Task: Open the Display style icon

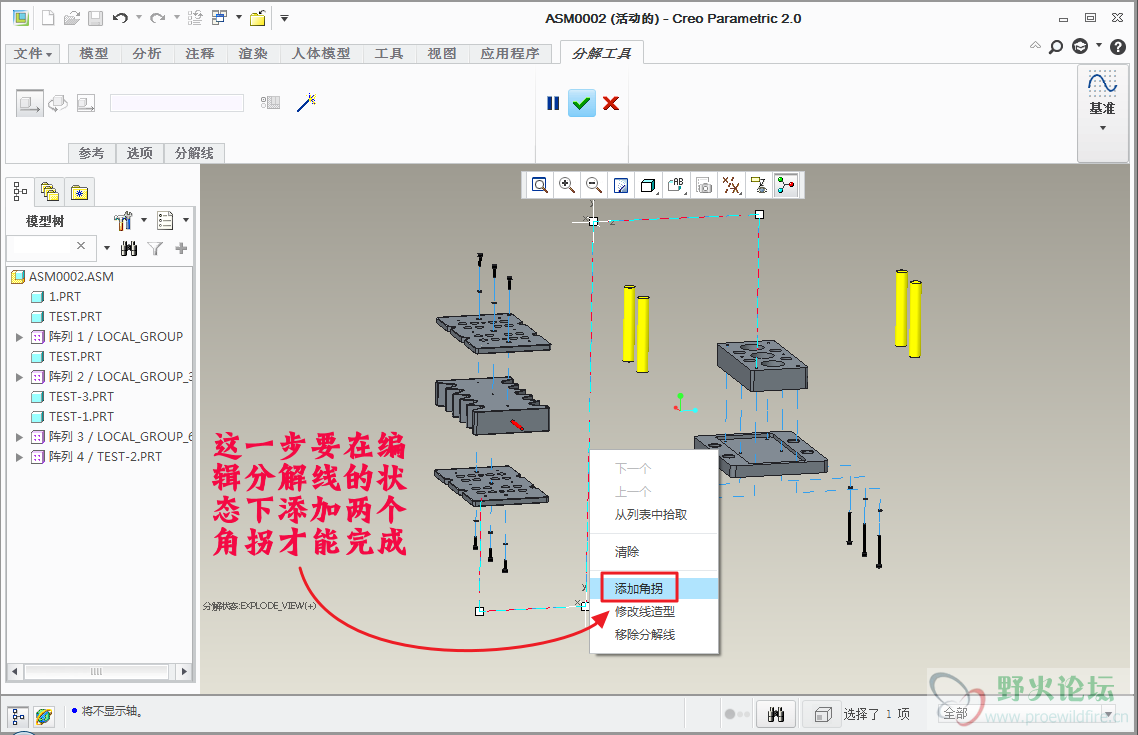Action: click(648, 186)
